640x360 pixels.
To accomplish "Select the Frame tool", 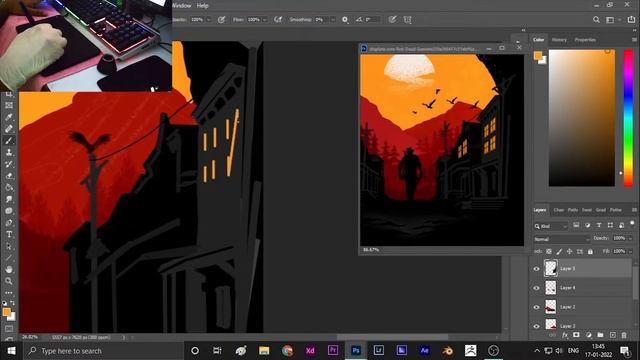I will pyautogui.click(x=9, y=105).
